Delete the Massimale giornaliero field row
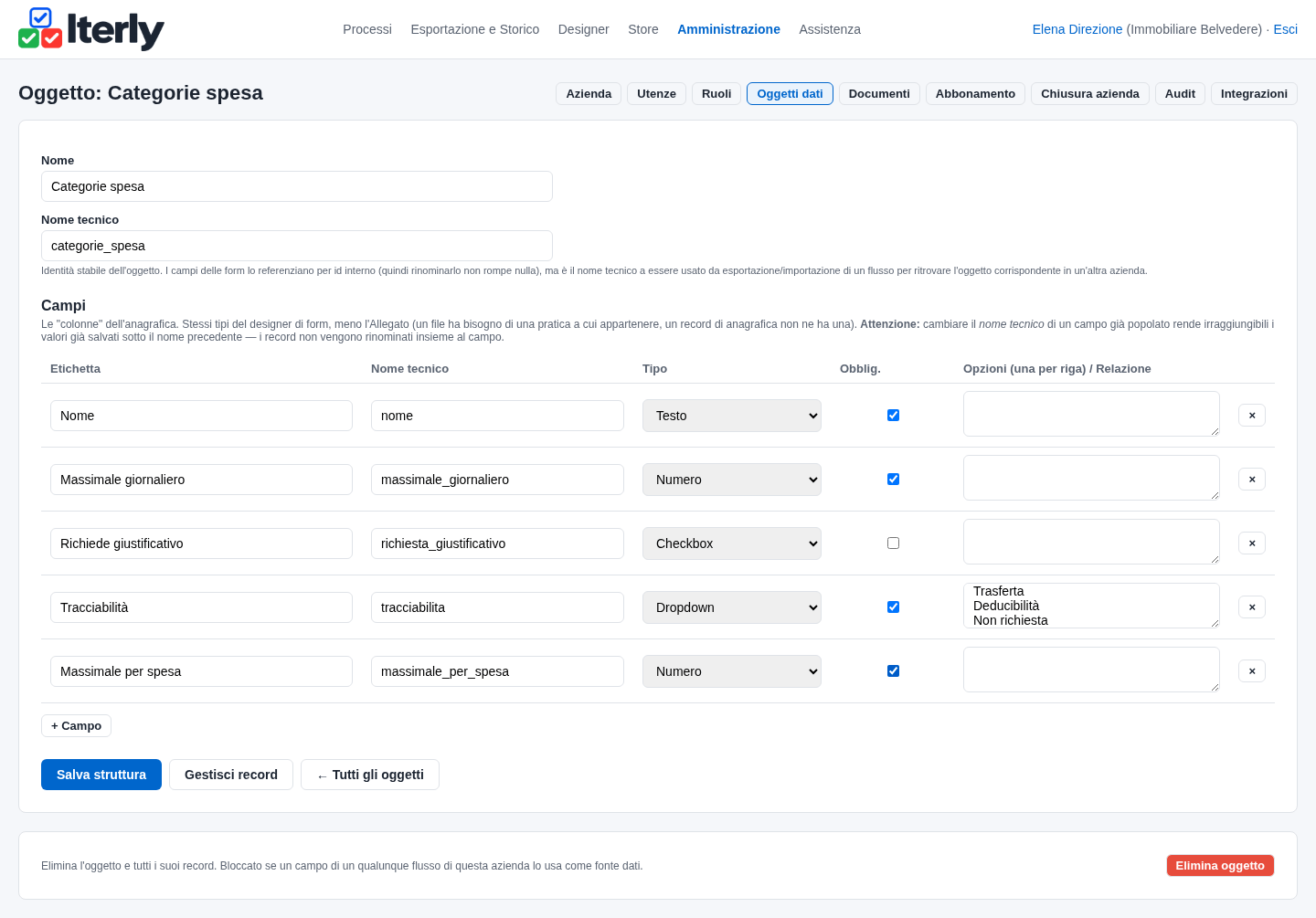1316x918 pixels. [x=1252, y=480]
